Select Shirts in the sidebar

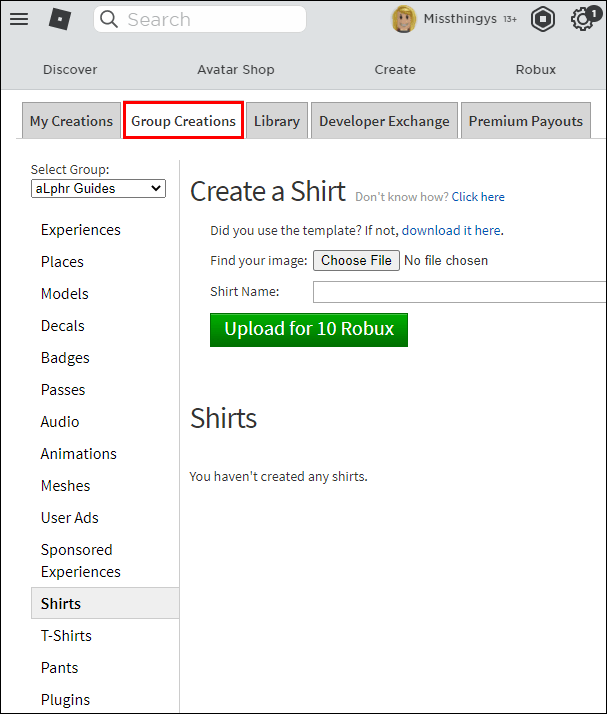click(105, 603)
